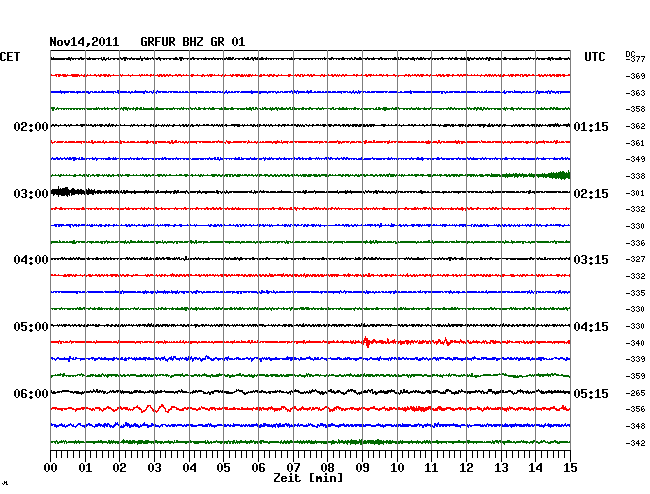Select the "07" minute axis label
The height and width of the screenshot is (494, 650).
pyautogui.click(x=293, y=468)
